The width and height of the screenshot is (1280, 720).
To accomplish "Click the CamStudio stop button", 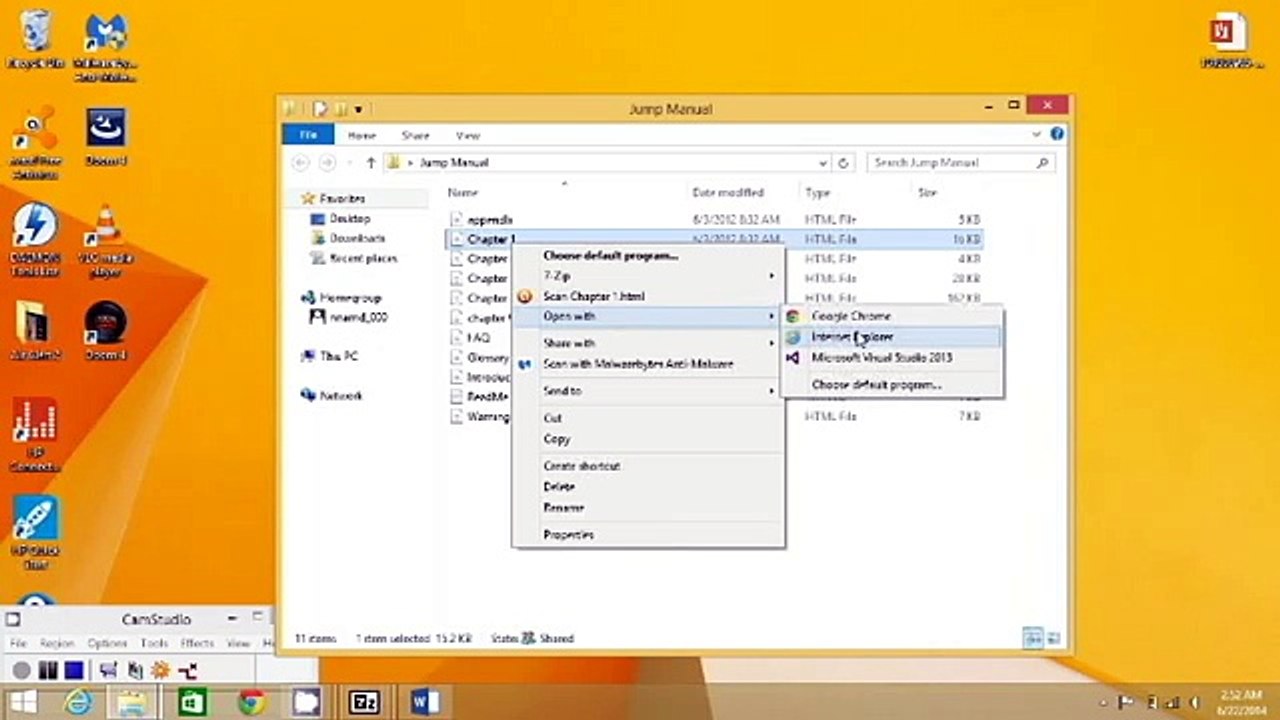I will tap(72, 671).
